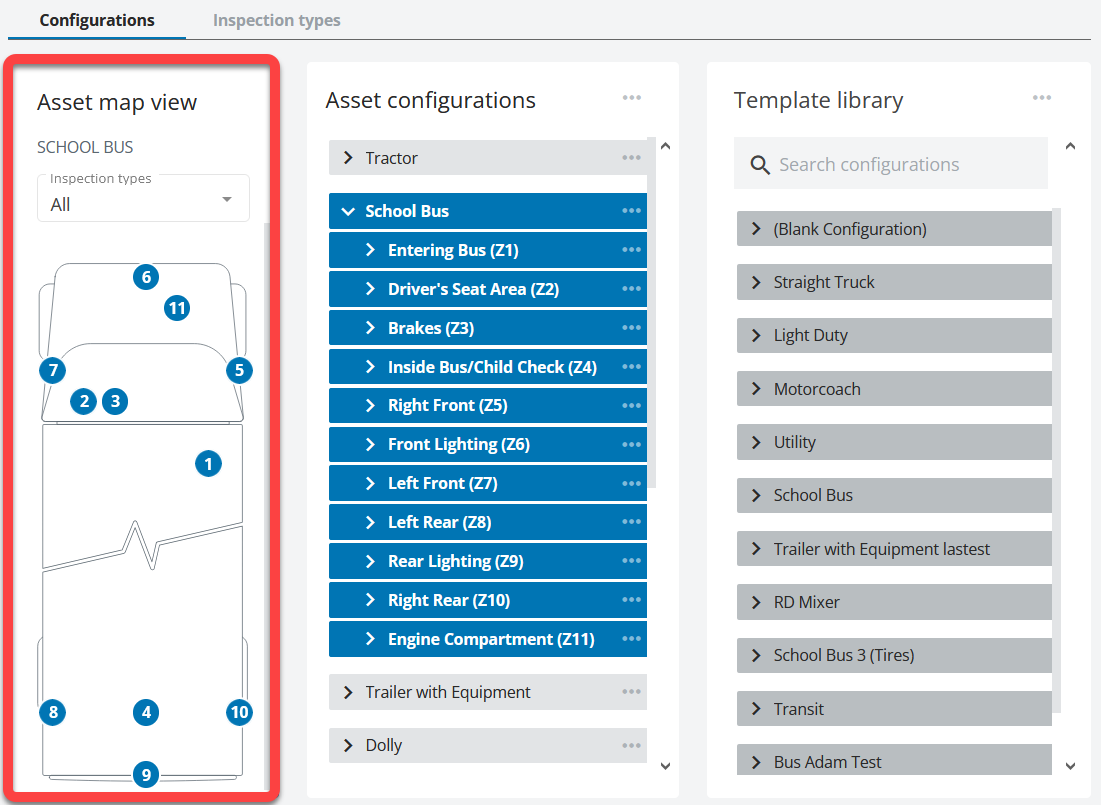Open the Template library panel options menu
Screen dimensions: 1101x805
[x=1041, y=98]
